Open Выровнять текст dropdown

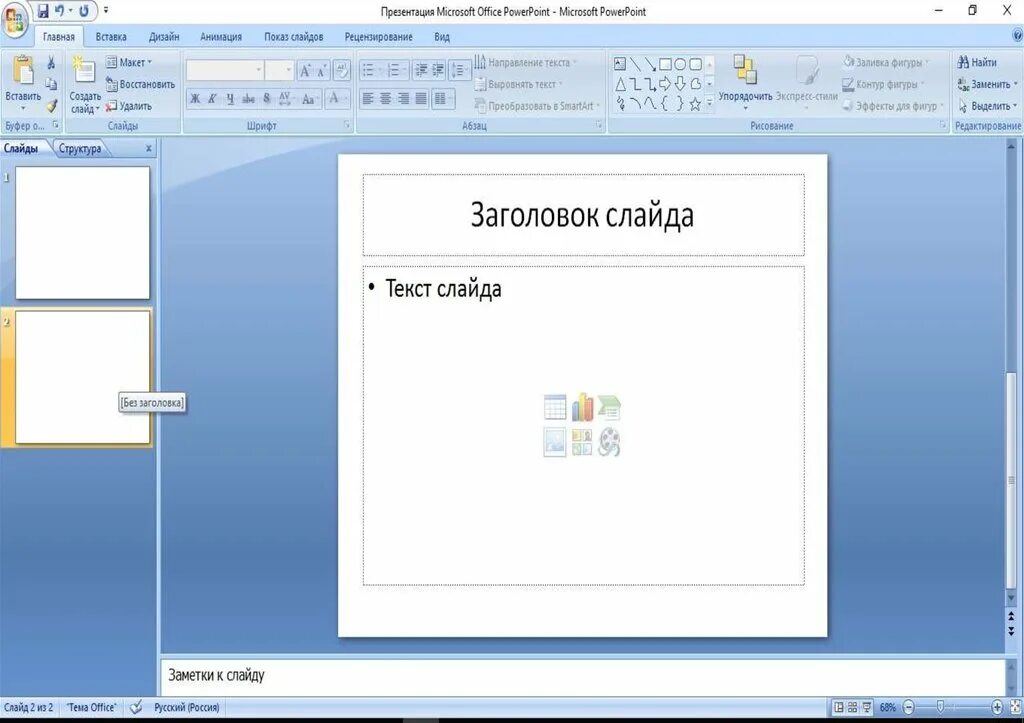[x=519, y=84]
